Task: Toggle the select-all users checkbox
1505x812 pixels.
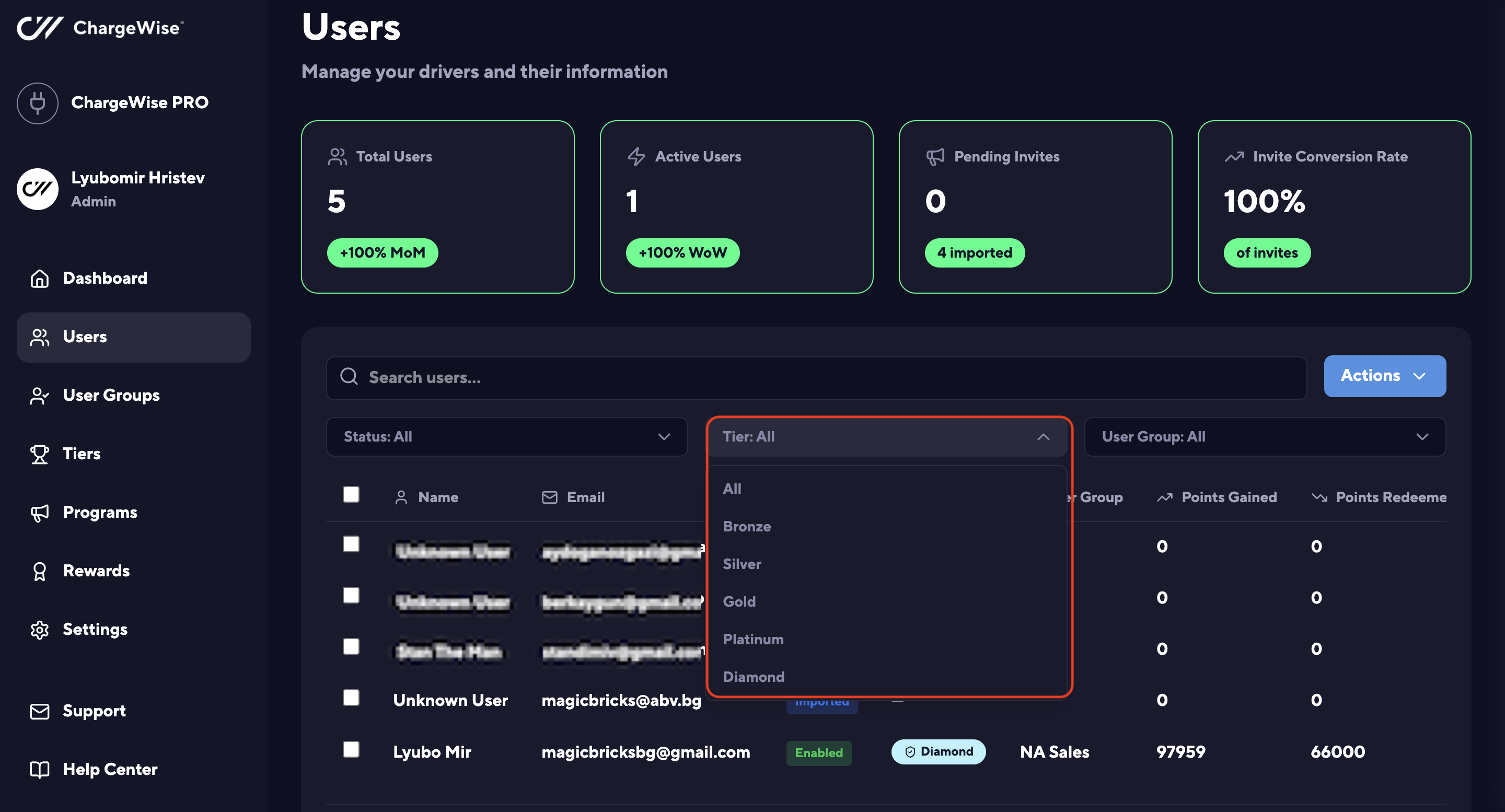Action: 351,494
